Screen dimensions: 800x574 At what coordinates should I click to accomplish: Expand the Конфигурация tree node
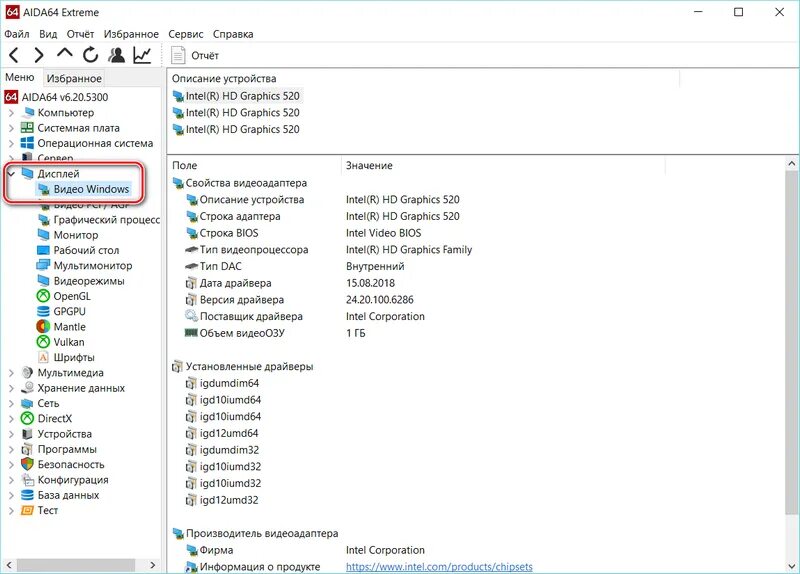tap(11, 480)
